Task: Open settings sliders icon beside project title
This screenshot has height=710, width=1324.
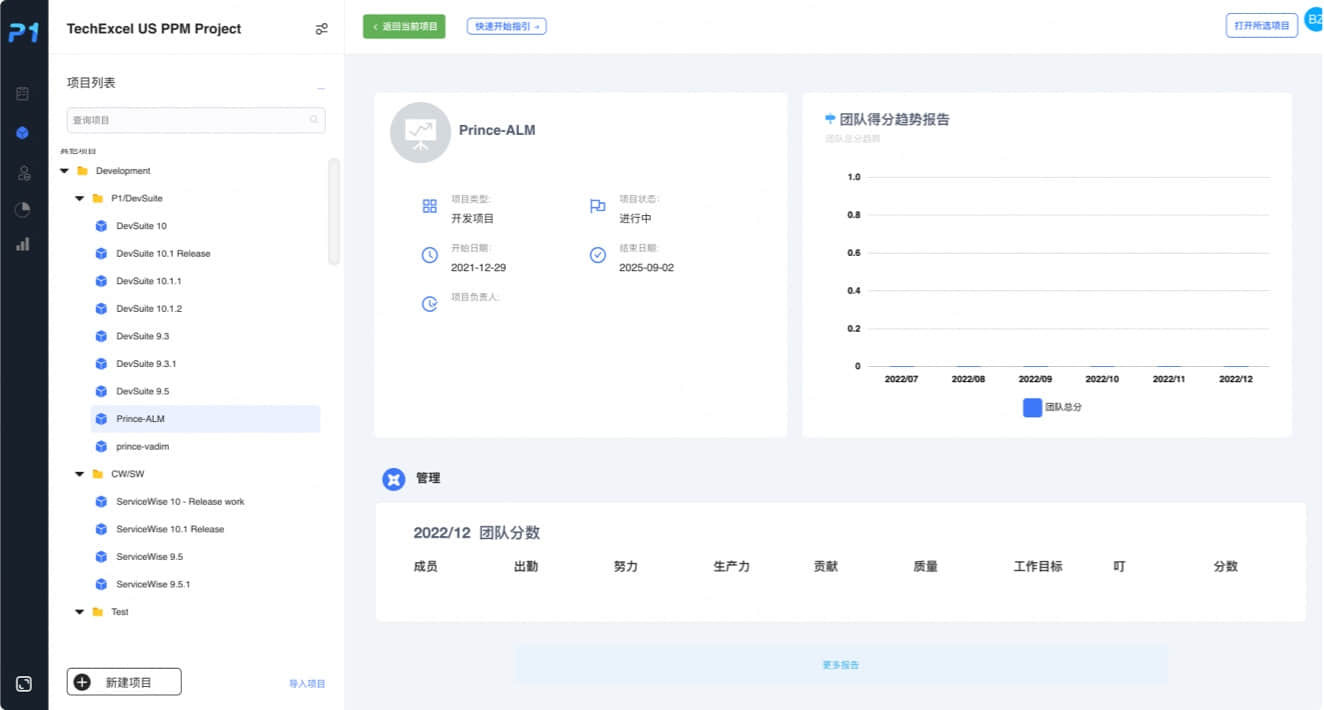Action: [x=321, y=29]
